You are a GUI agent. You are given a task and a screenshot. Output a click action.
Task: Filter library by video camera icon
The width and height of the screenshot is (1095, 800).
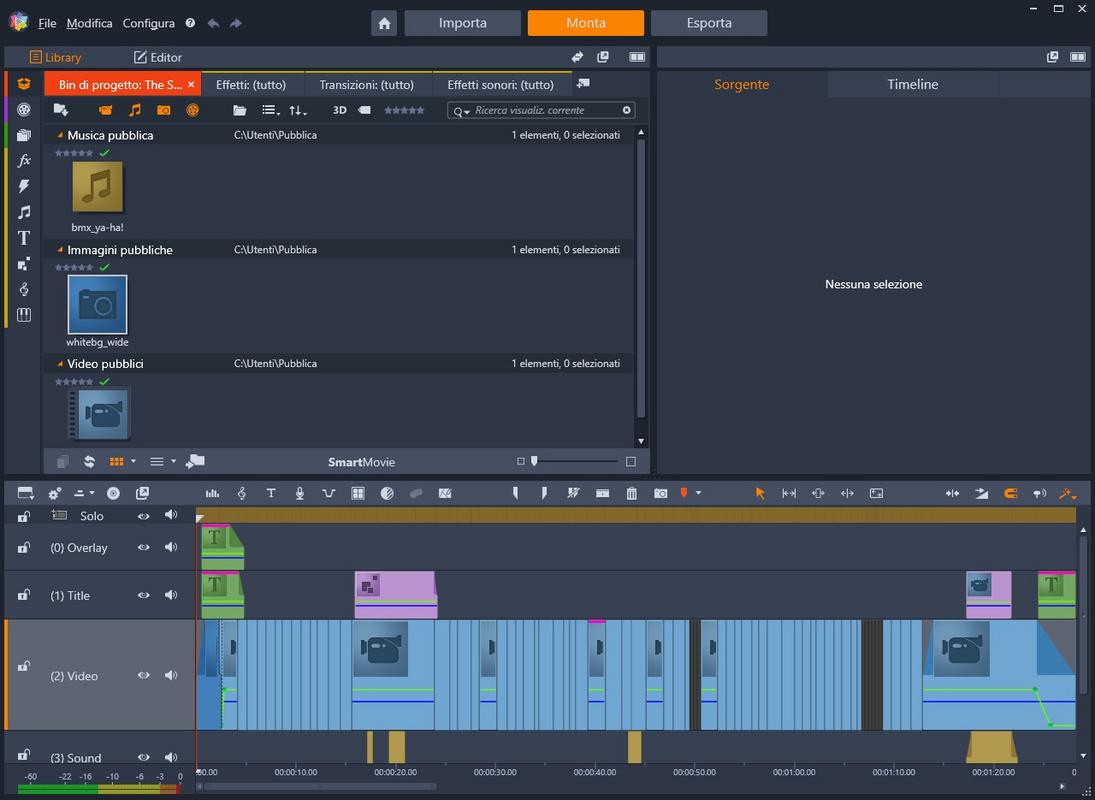[105, 110]
